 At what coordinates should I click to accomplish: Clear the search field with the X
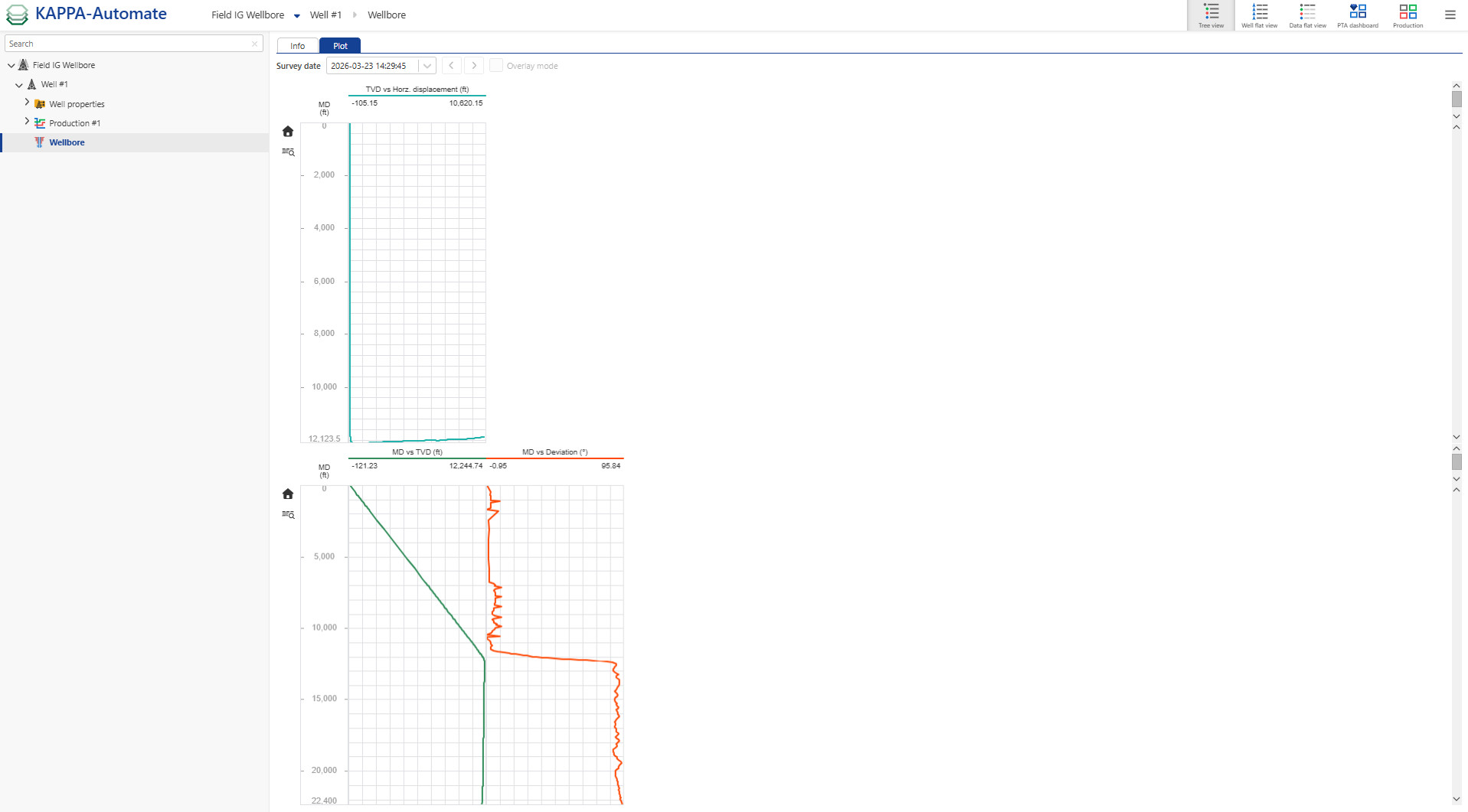point(255,44)
